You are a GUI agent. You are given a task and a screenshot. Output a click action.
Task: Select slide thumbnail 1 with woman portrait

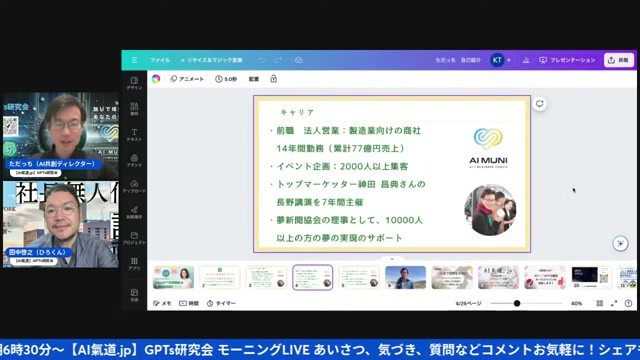[x=173, y=278]
